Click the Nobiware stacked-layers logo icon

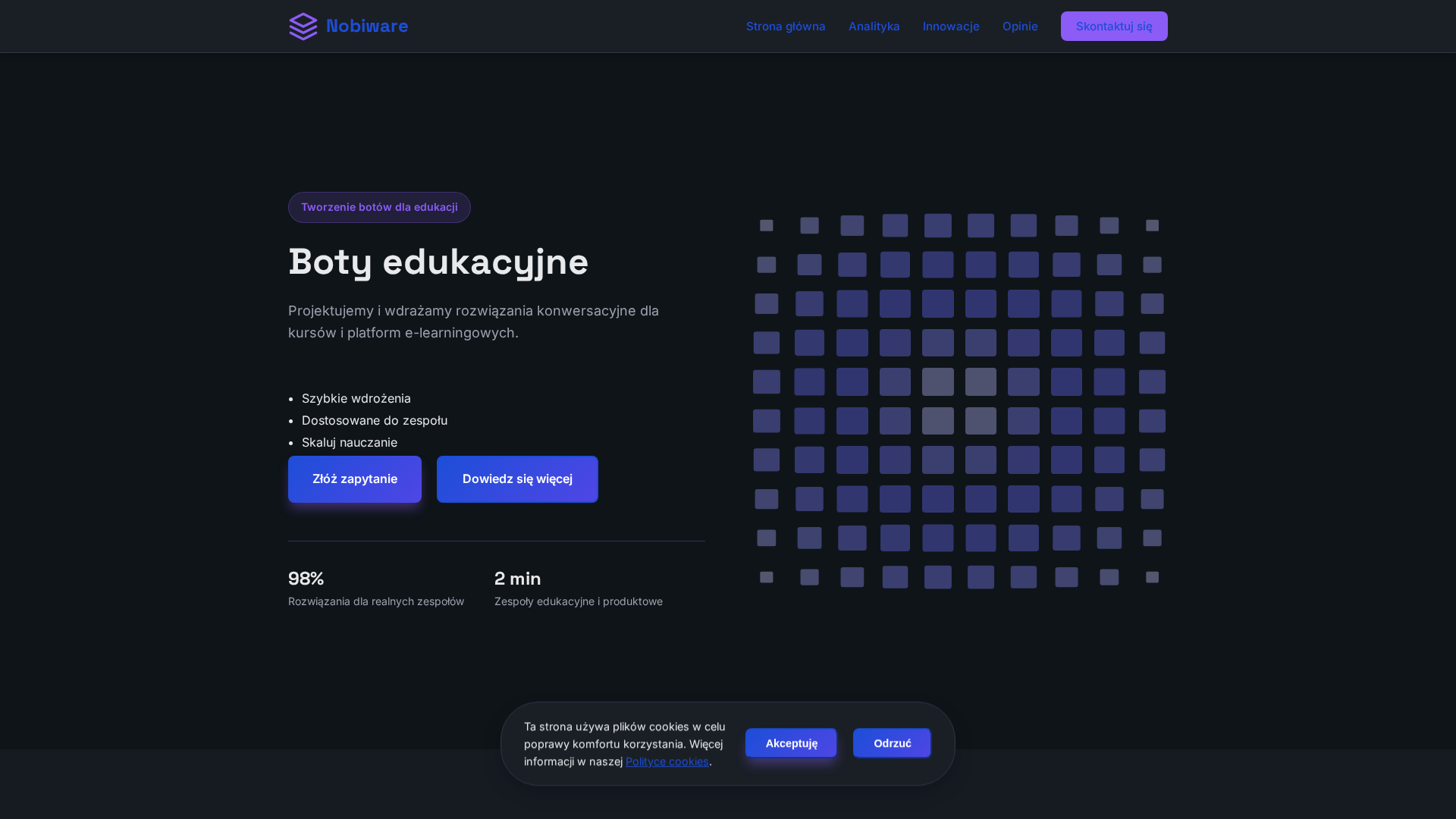click(x=303, y=27)
